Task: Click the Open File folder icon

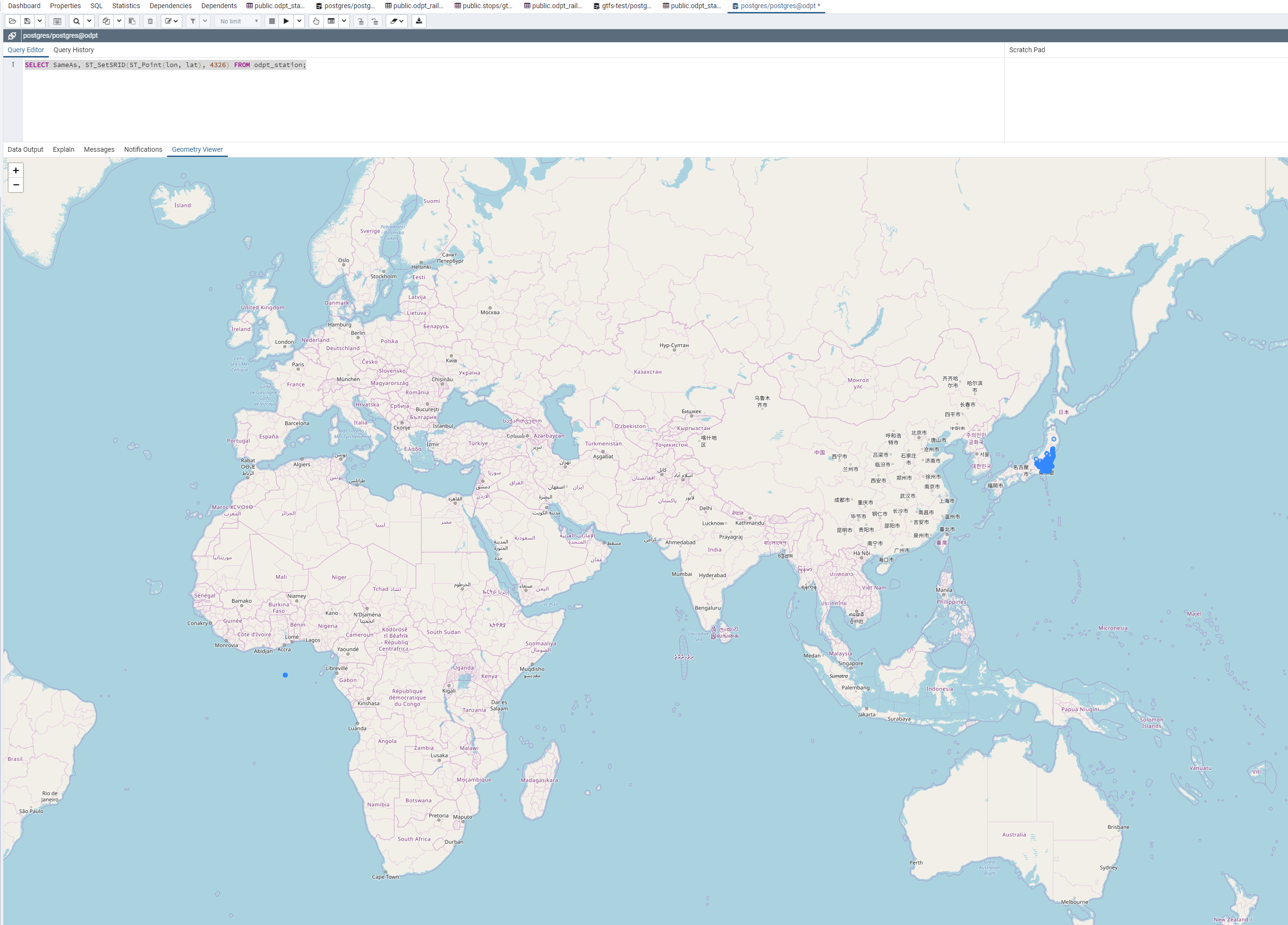Action: pos(12,21)
